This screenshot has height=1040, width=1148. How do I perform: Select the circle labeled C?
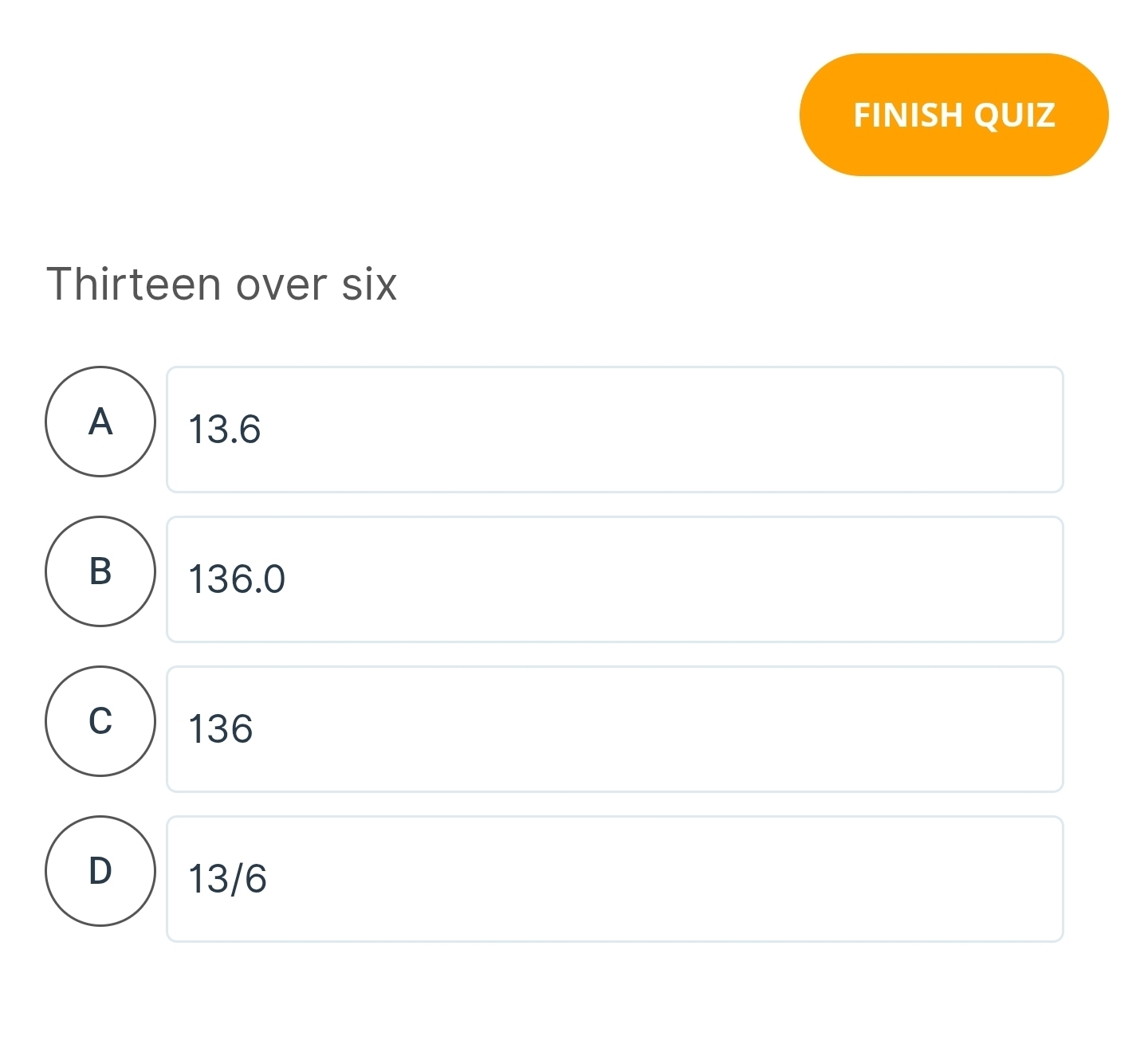point(100,723)
